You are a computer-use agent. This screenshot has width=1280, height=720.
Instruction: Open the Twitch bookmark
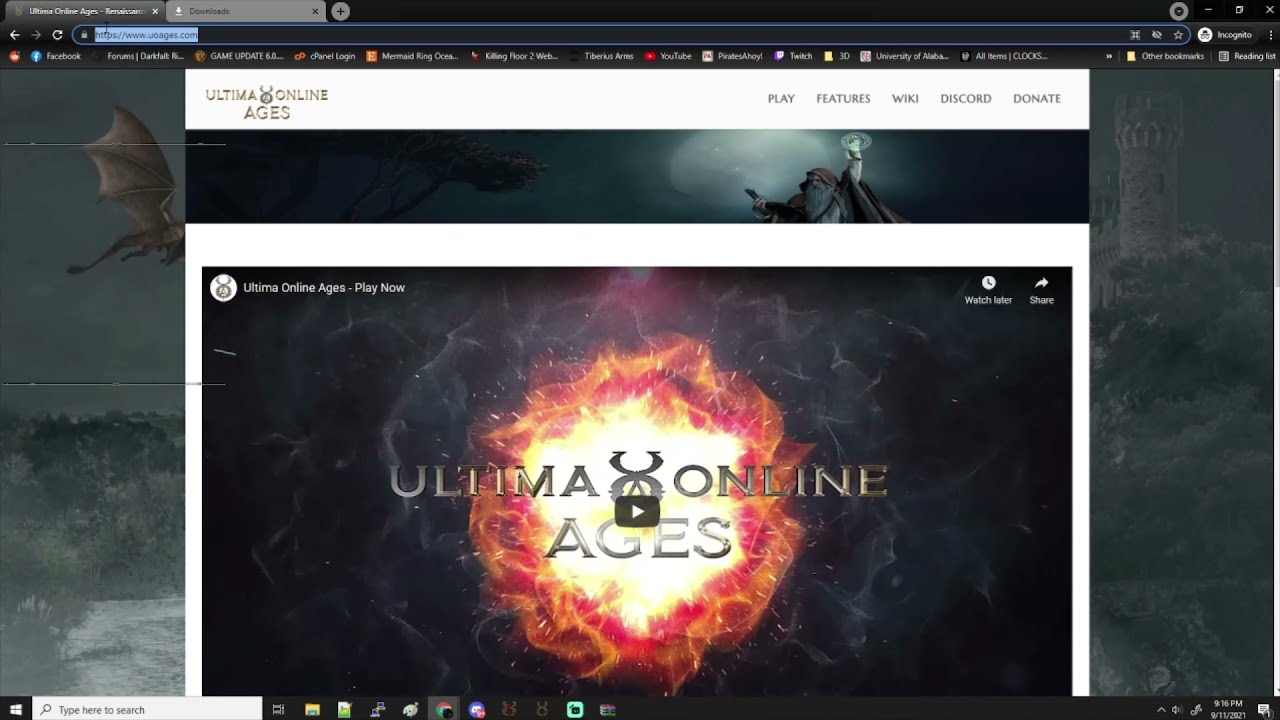(x=793, y=56)
